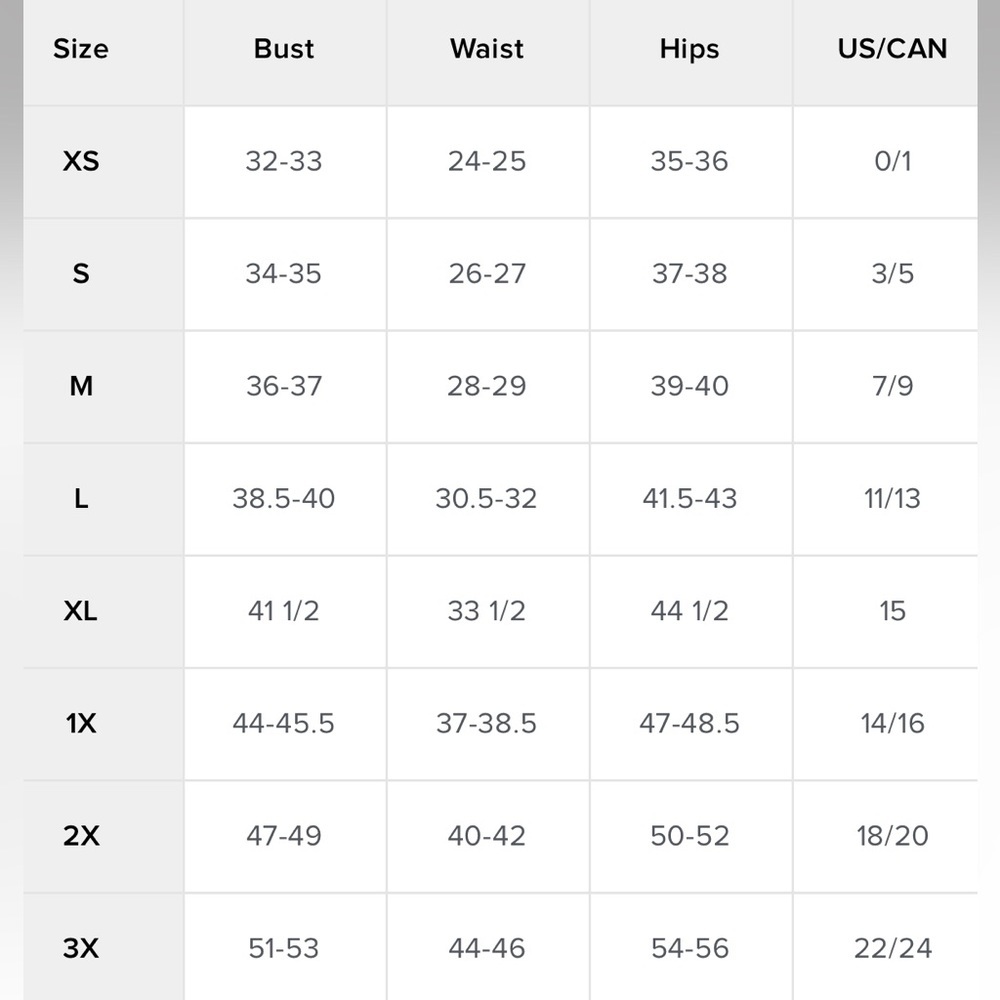Select the S size row label

[81, 273]
